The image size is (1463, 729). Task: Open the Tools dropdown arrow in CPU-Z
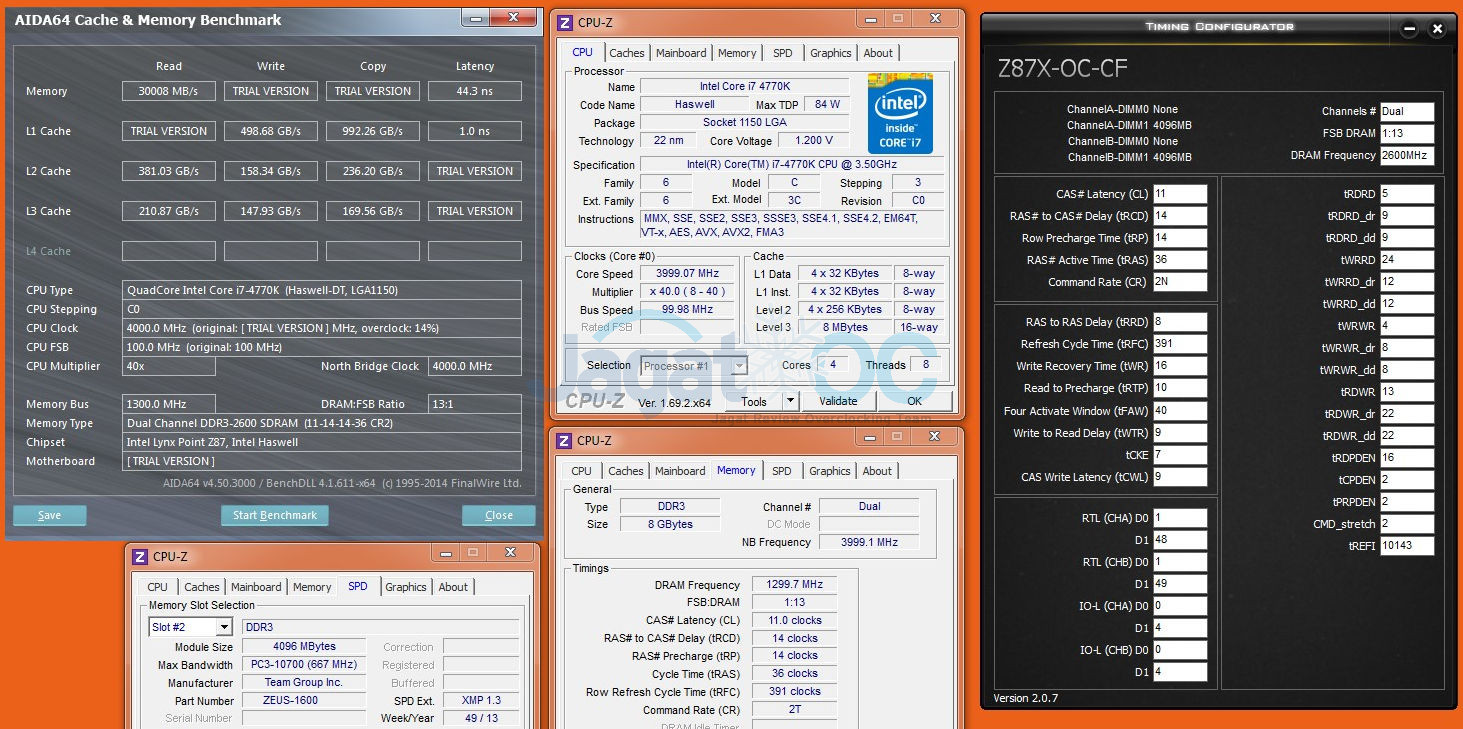pyautogui.click(x=789, y=401)
